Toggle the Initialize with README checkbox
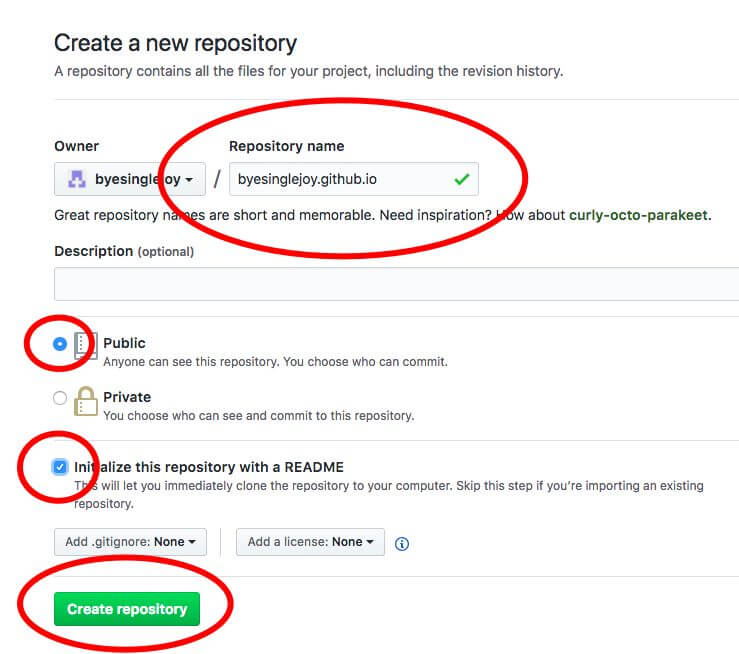Screen dimensions: 739x654 (x=60, y=467)
